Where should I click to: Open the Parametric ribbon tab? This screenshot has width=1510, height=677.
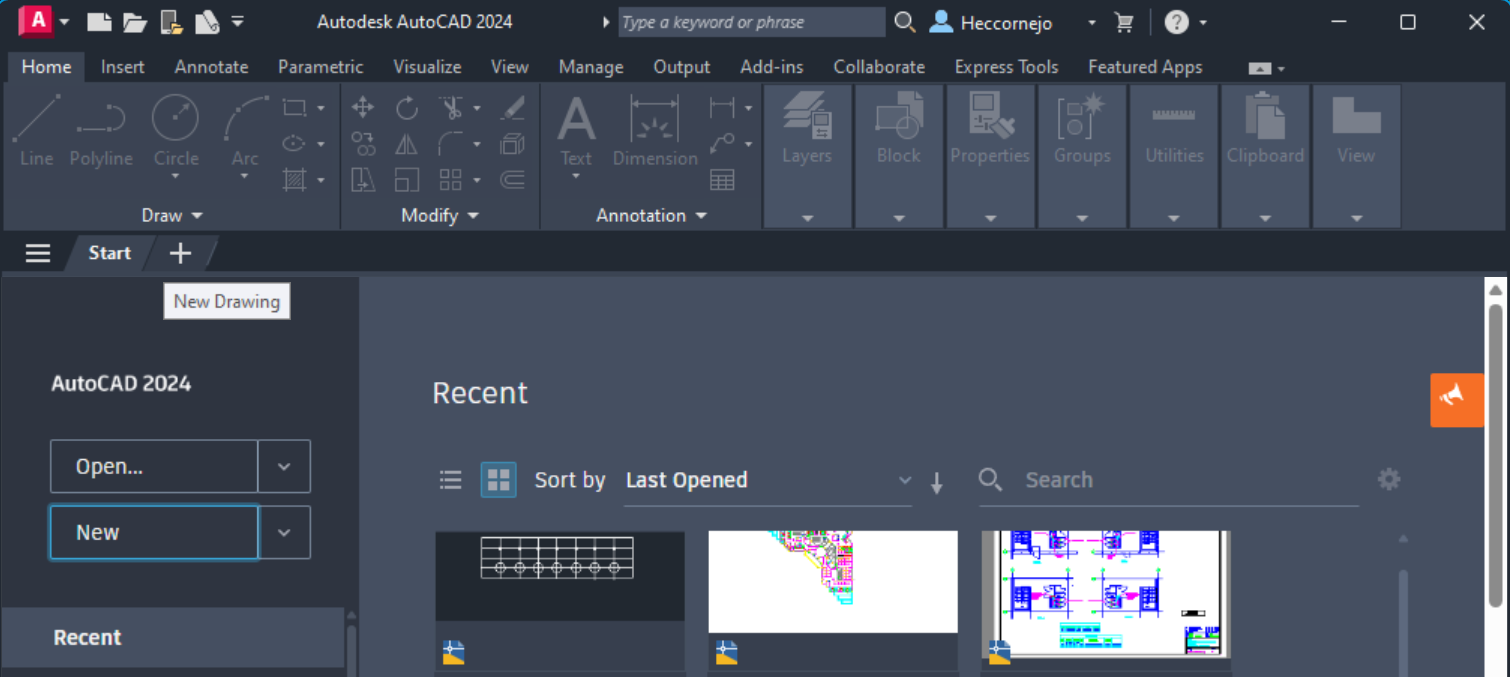[x=320, y=67]
